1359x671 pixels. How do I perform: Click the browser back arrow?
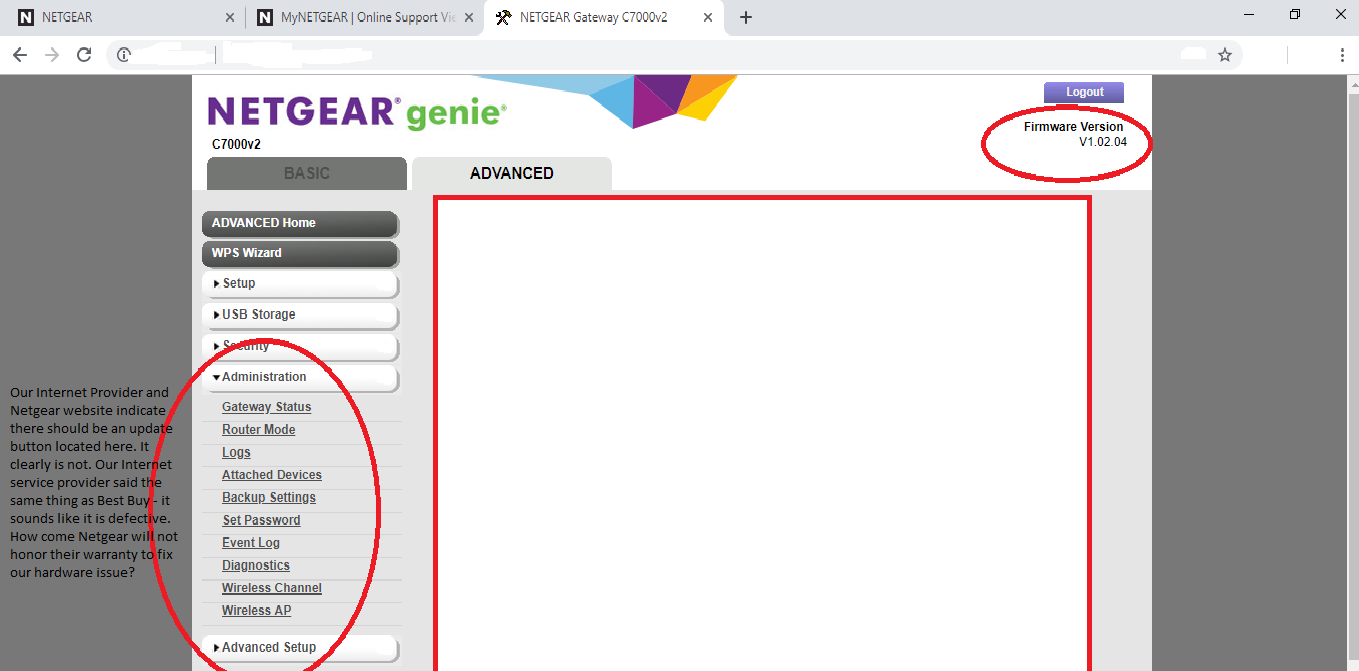(20, 55)
